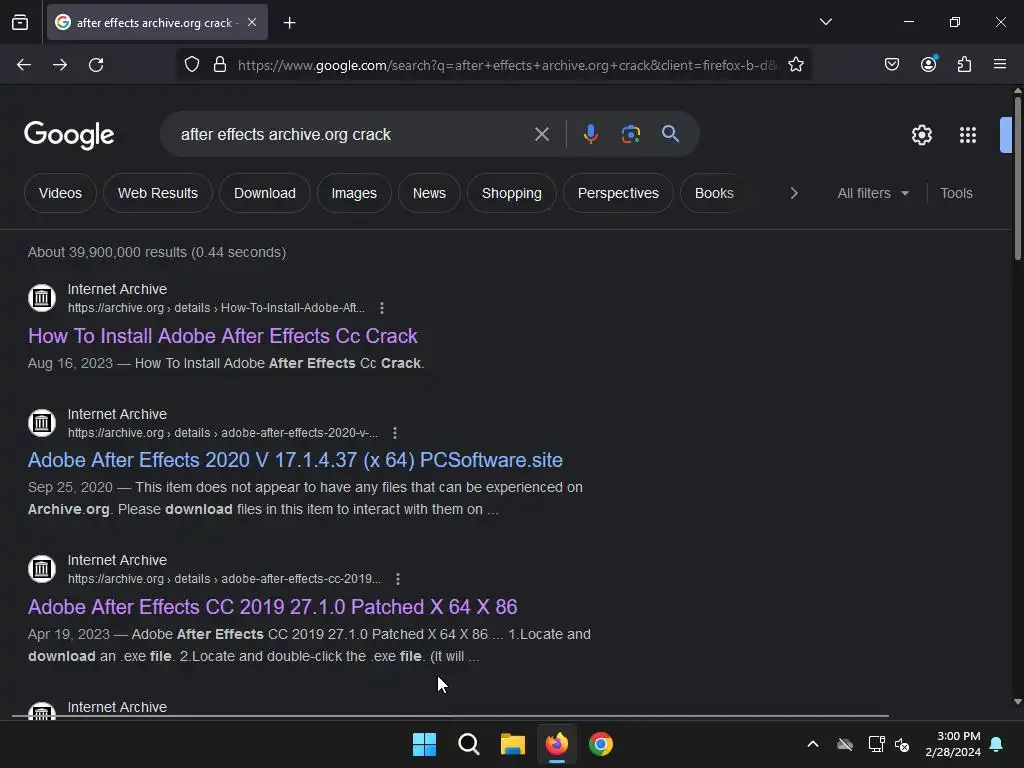Open the search Tools button
Viewport: 1024px width, 768px height.
click(x=956, y=193)
